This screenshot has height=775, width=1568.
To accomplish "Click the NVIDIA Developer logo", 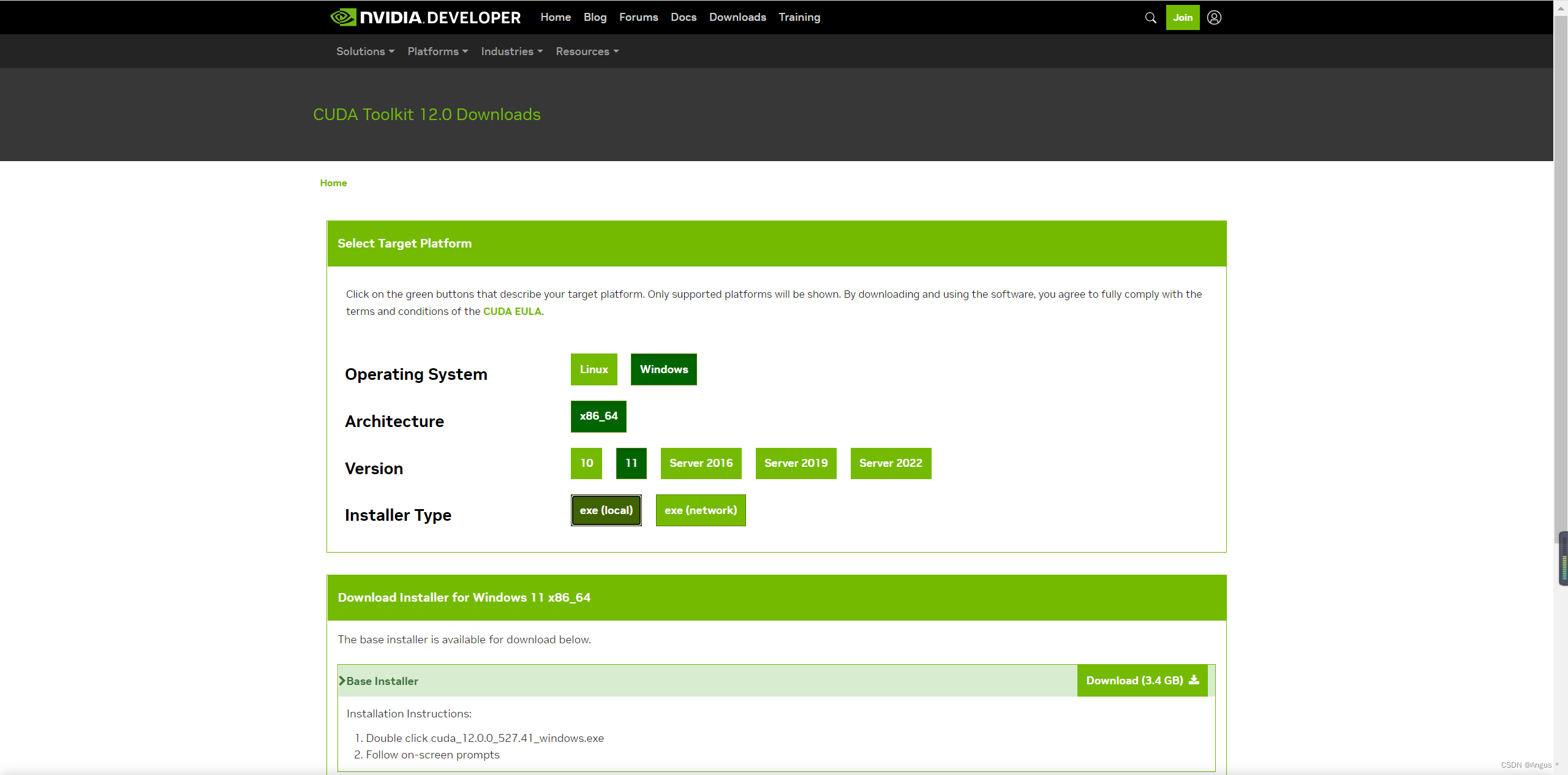I will [x=425, y=17].
